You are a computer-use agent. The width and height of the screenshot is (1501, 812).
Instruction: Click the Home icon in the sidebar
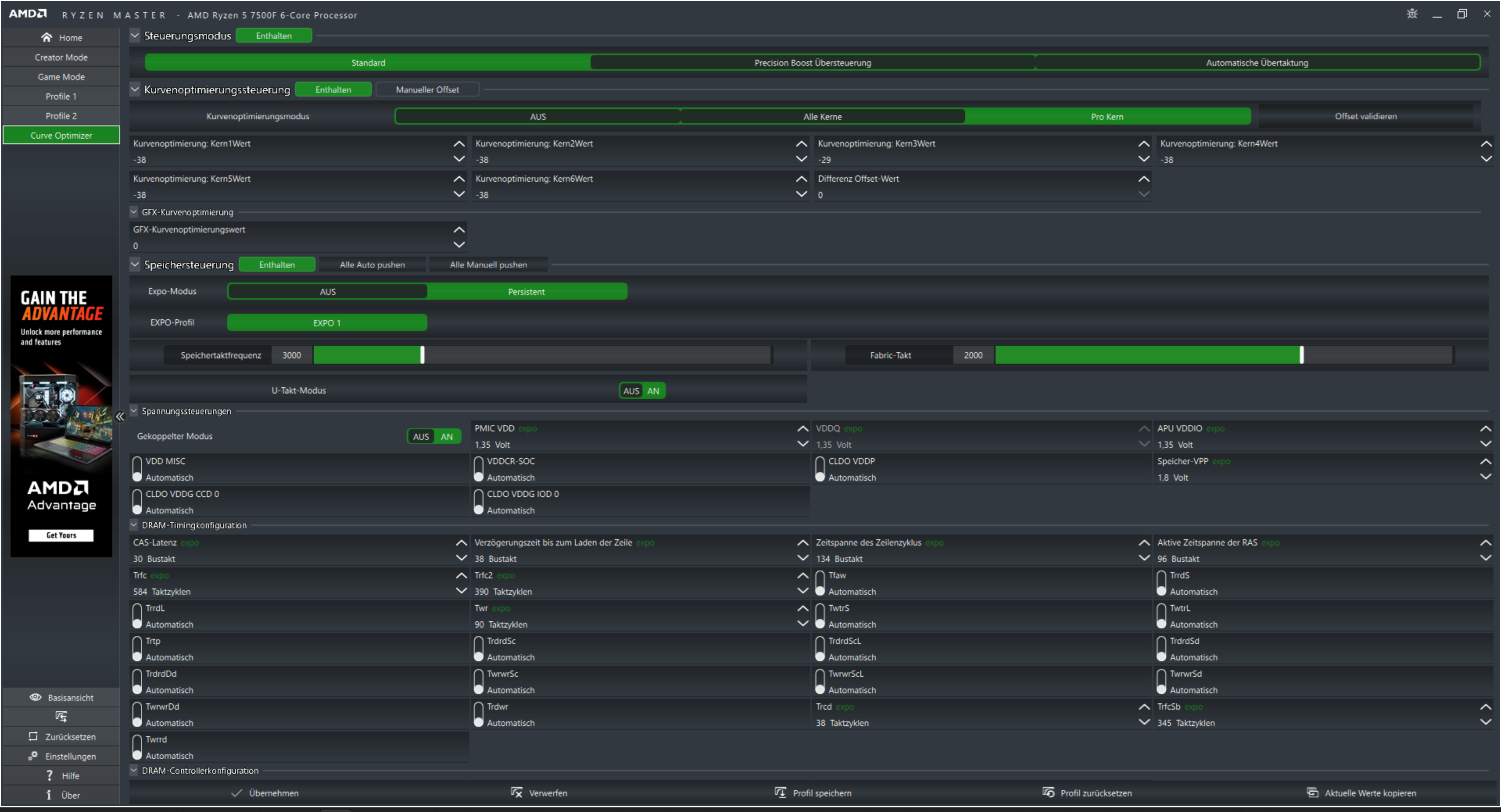tap(47, 37)
